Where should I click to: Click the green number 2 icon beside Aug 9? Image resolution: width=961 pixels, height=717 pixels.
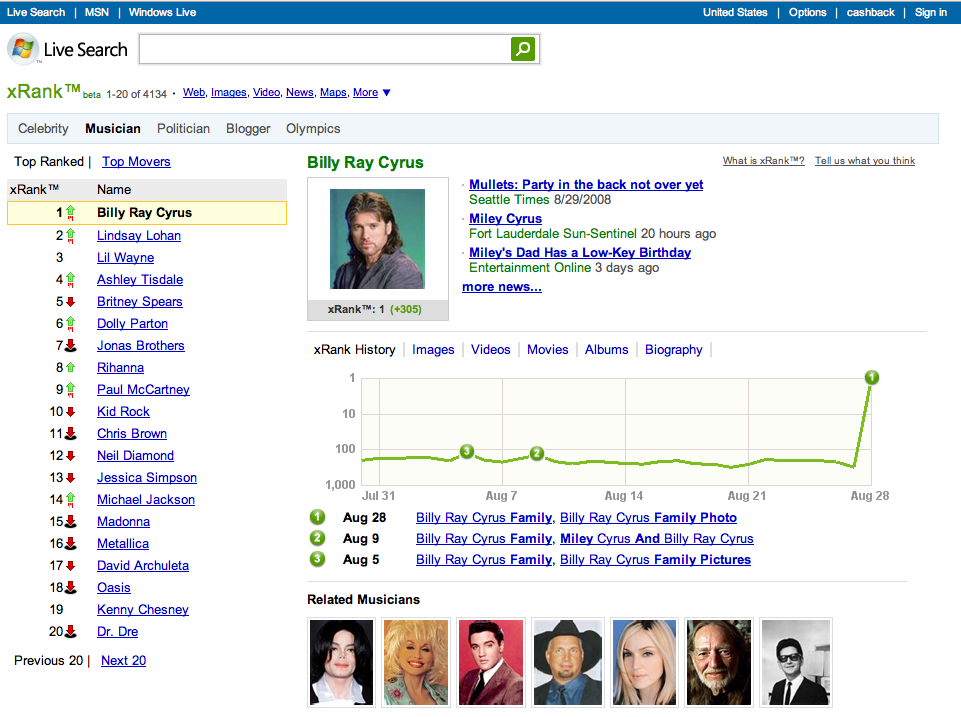click(318, 538)
